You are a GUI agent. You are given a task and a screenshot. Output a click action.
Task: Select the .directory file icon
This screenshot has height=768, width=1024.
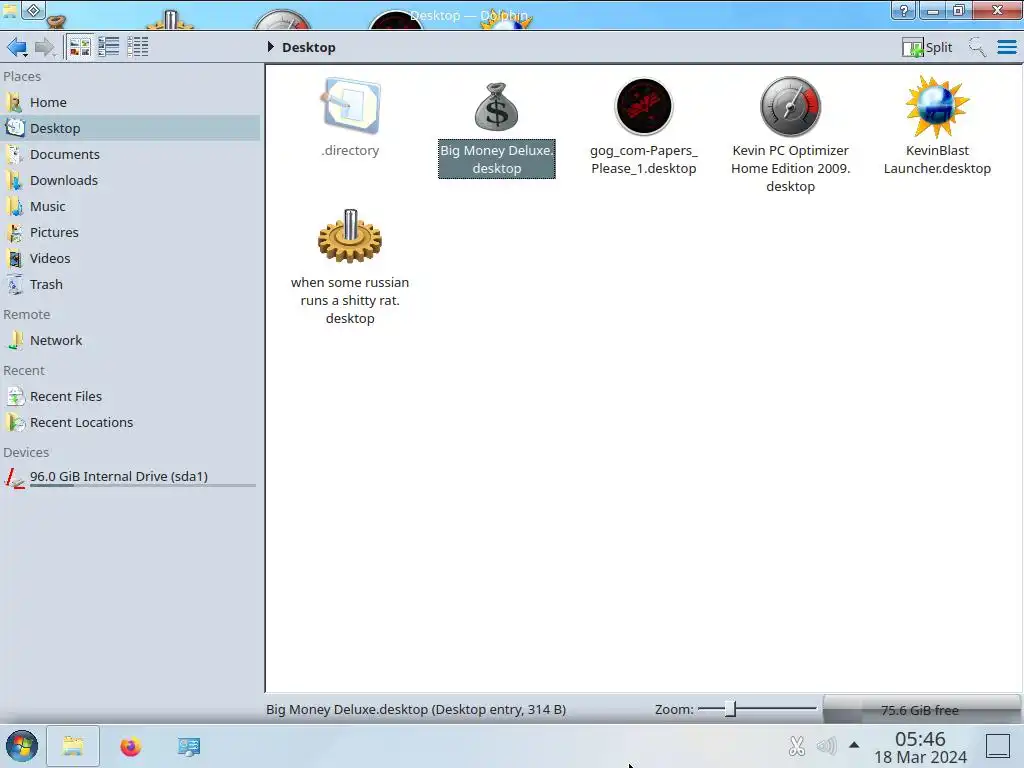[350, 106]
